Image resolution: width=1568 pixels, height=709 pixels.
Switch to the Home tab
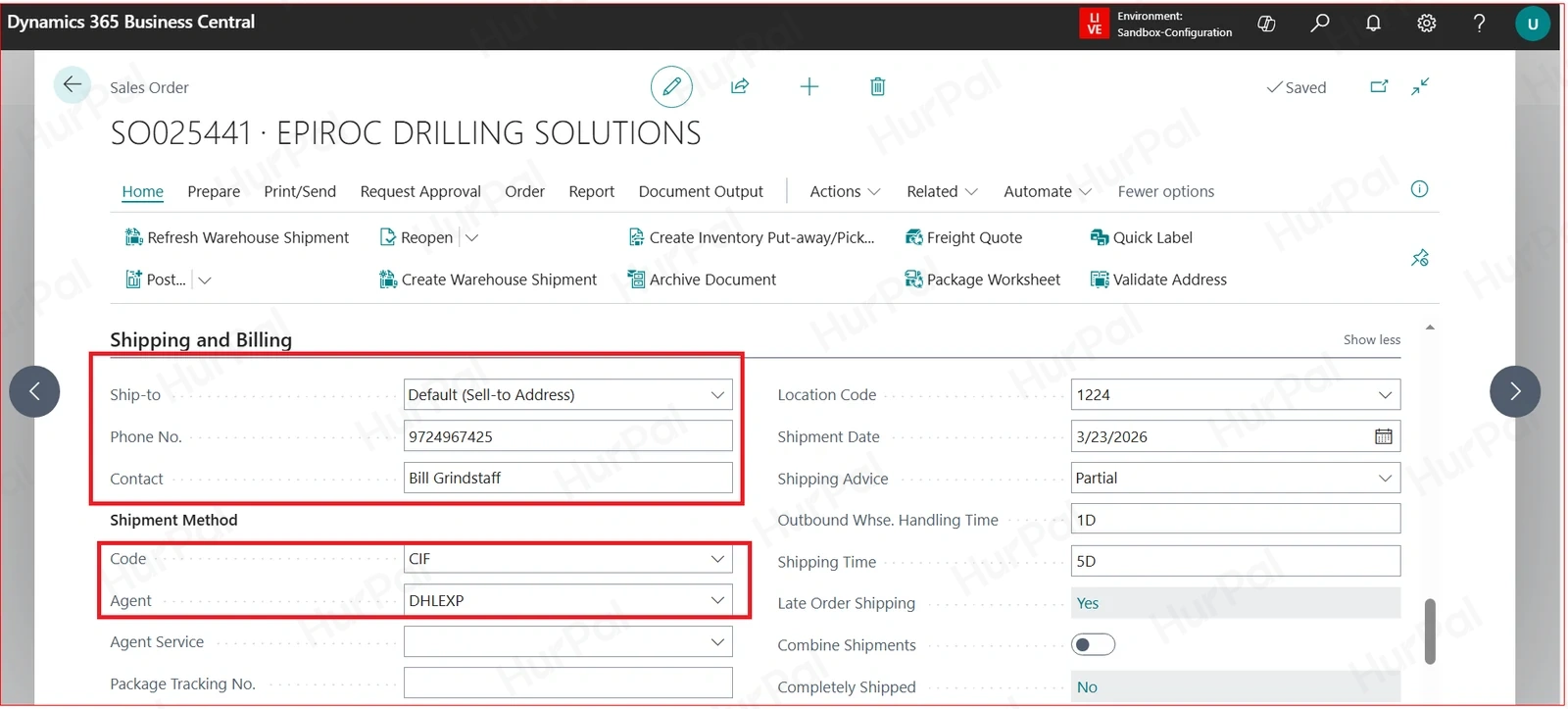click(143, 191)
